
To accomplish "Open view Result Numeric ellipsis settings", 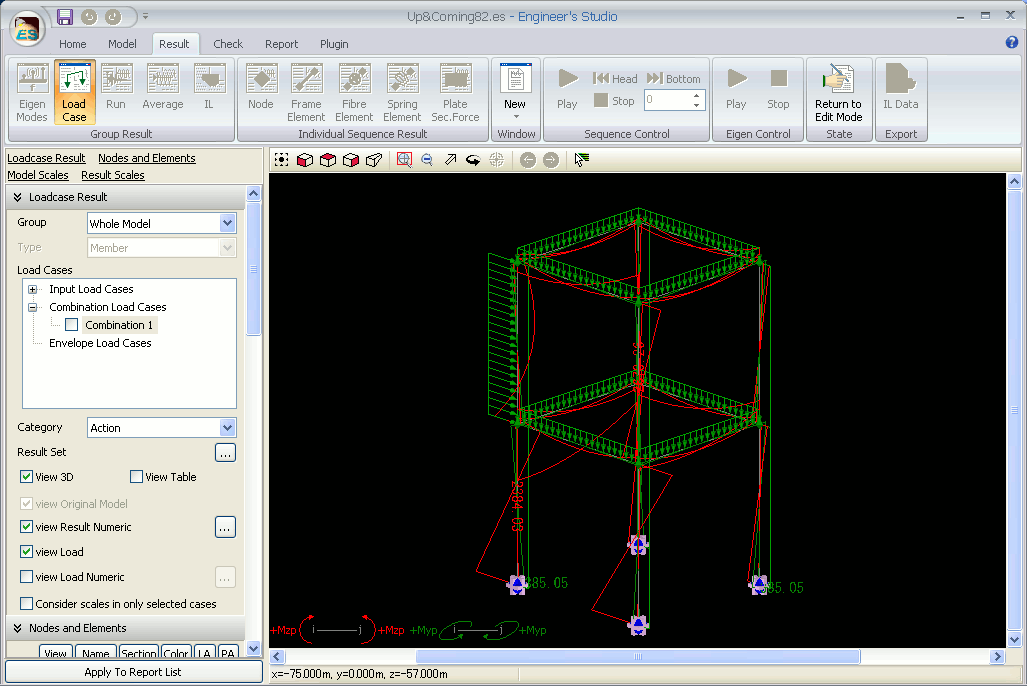I will click(225, 527).
